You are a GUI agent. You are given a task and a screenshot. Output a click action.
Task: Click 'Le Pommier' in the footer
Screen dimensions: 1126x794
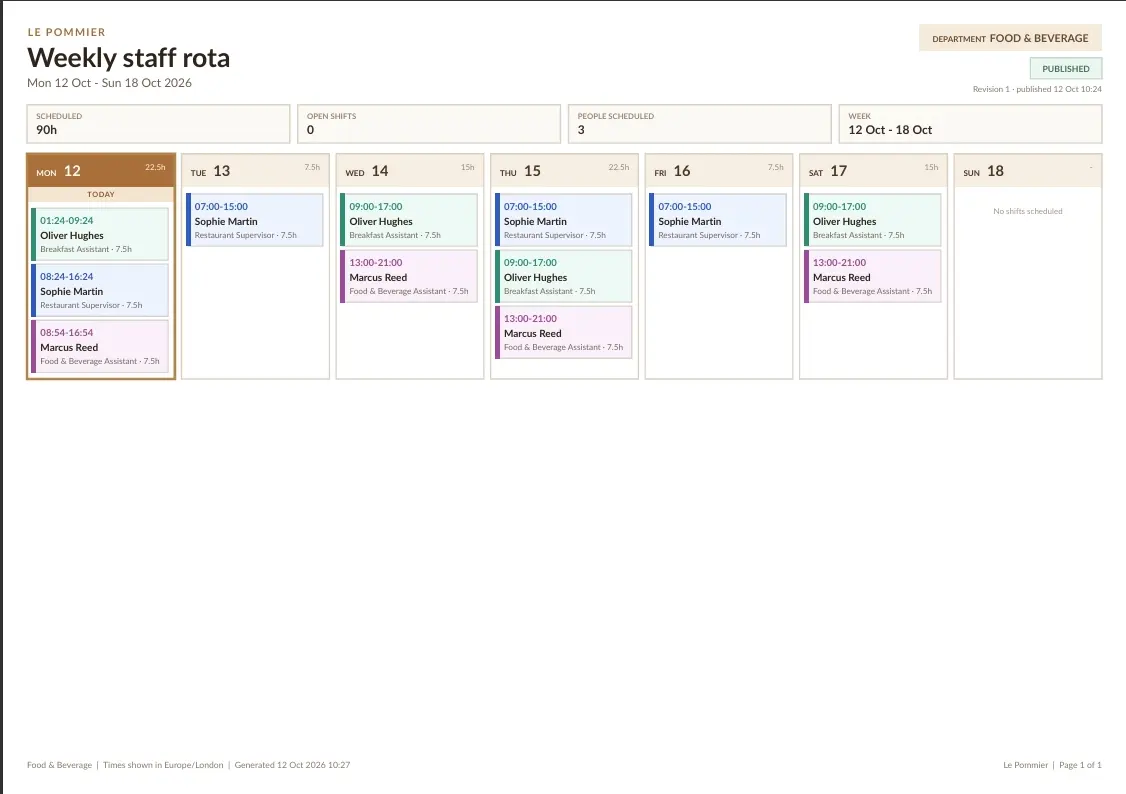(1025, 765)
